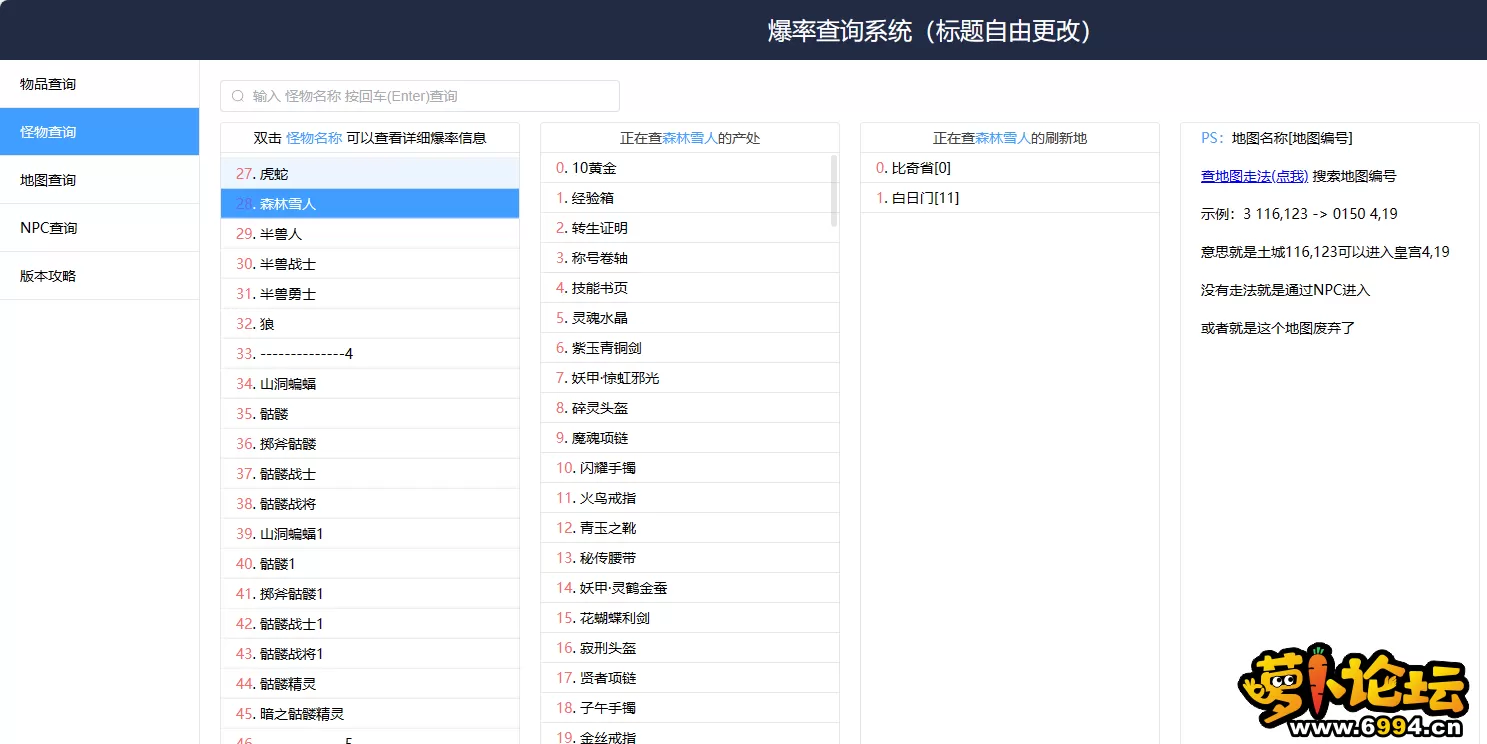The image size is (1487, 744).
Task: Click drop item 9. 魔魂项链
Action: point(690,438)
